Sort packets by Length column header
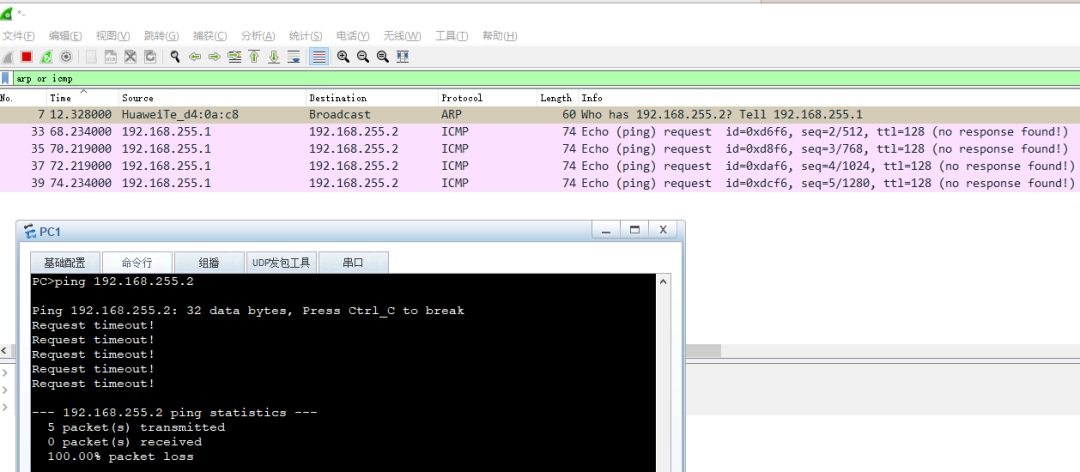 point(557,98)
